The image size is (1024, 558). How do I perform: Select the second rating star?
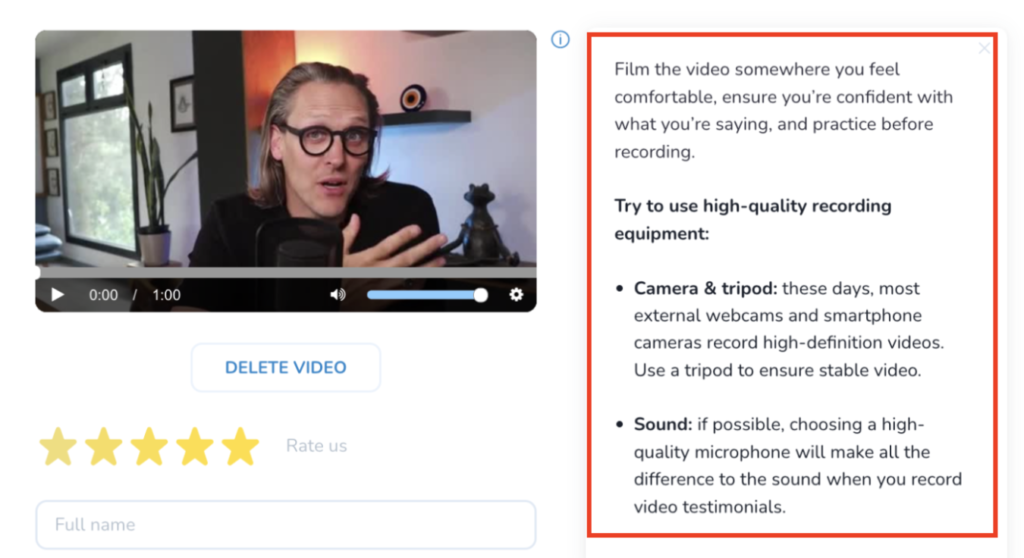tap(104, 446)
